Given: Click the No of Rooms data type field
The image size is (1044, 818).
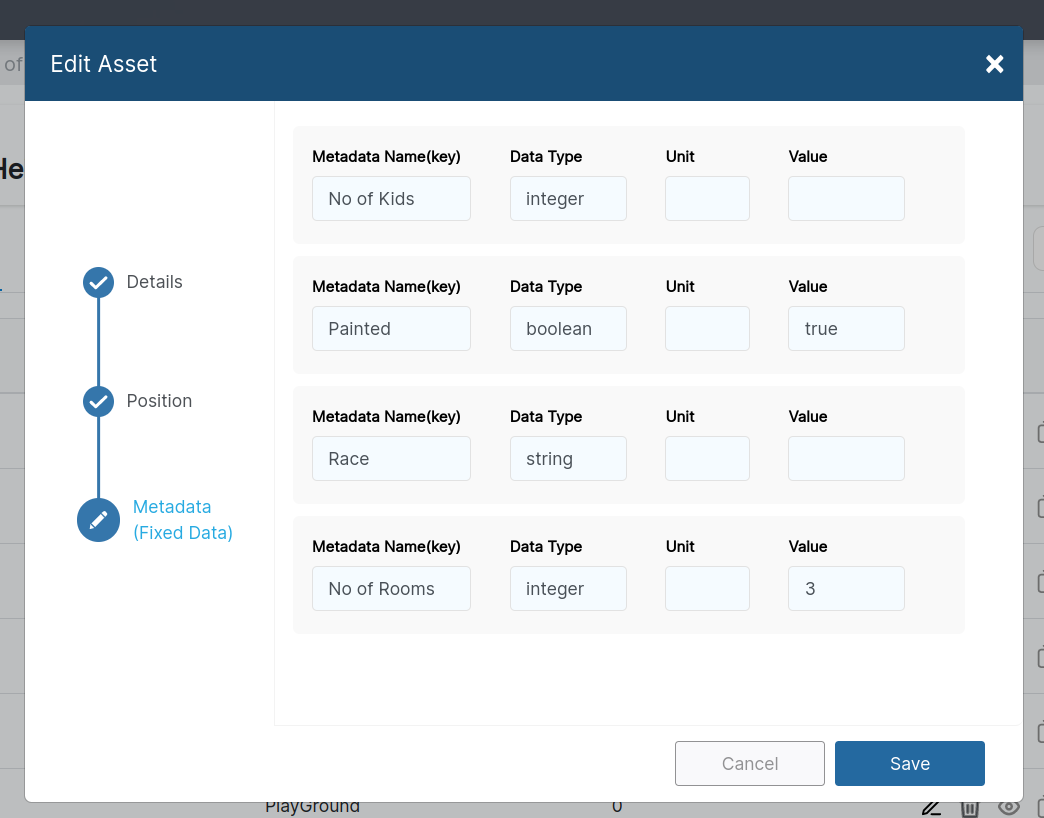Looking at the screenshot, I should click(x=568, y=588).
